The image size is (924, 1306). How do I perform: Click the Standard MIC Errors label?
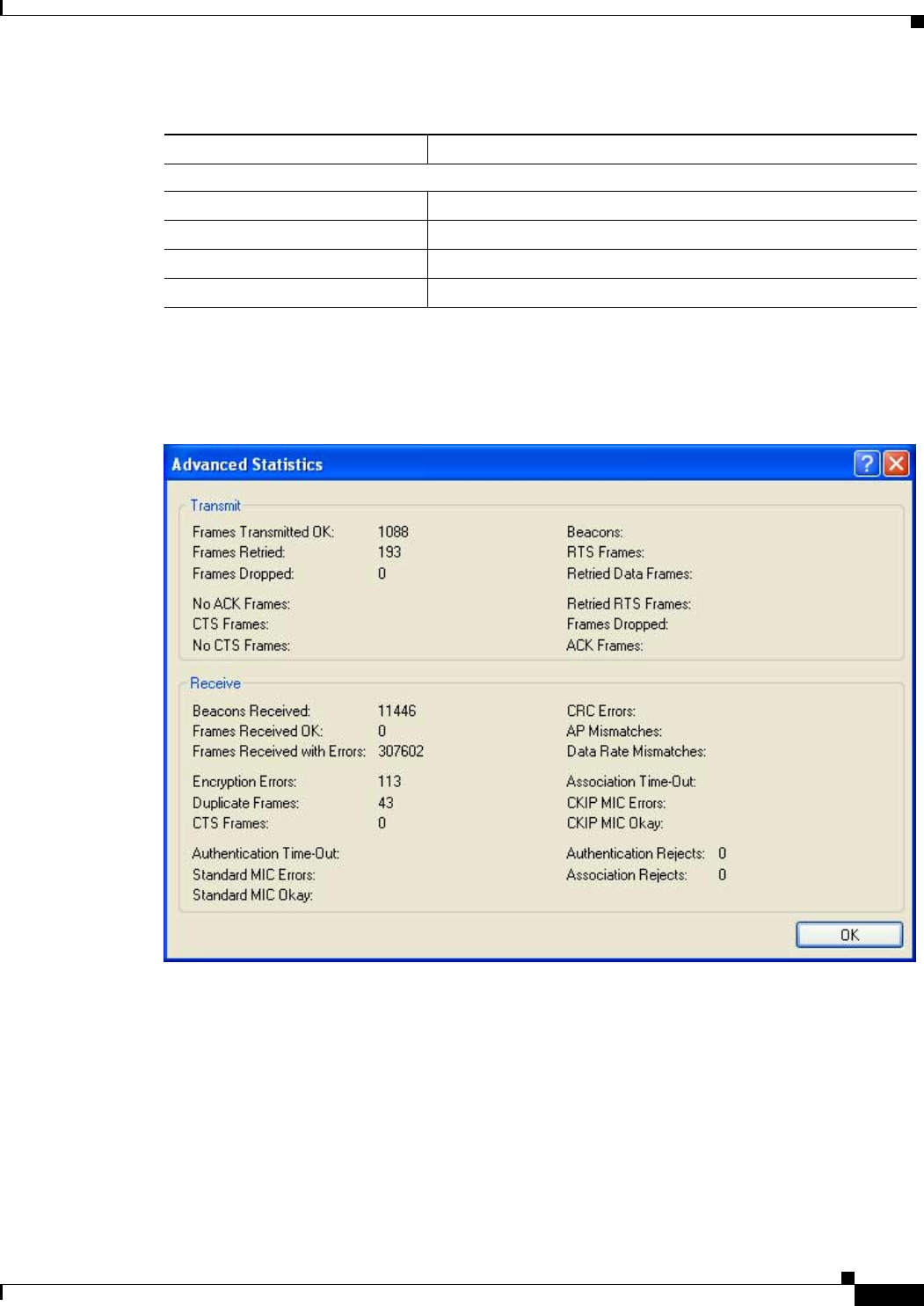(254, 875)
